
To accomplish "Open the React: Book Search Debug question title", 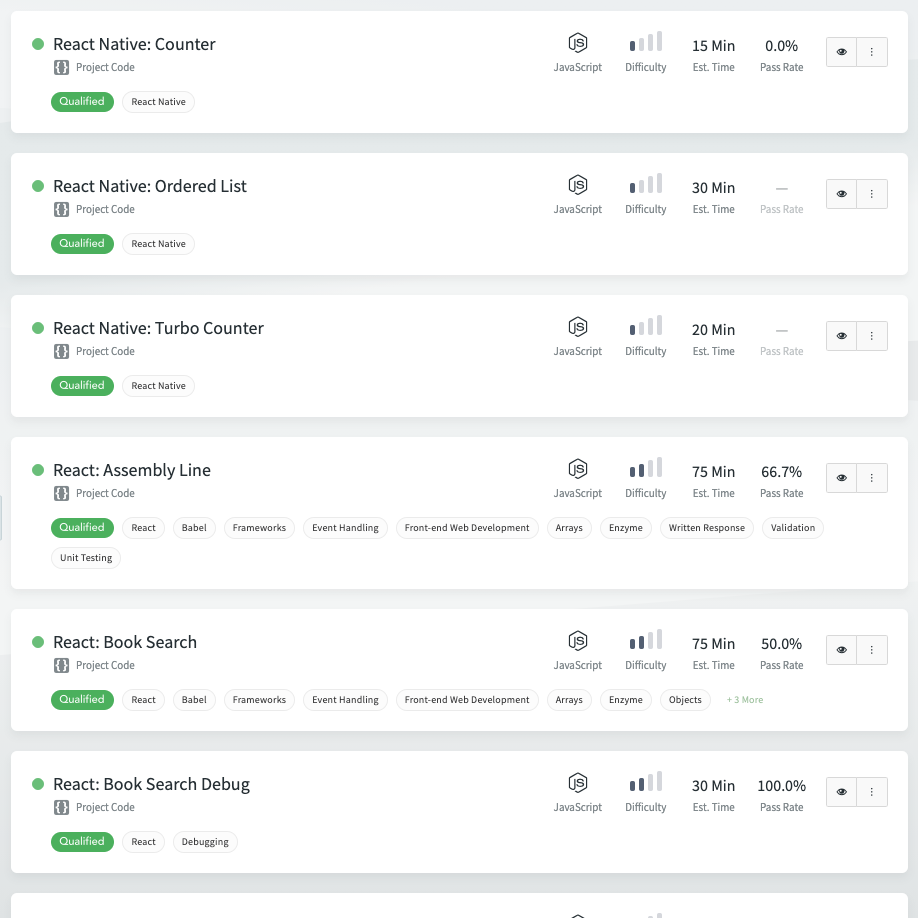I will pyautogui.click(x=151, y=785).
